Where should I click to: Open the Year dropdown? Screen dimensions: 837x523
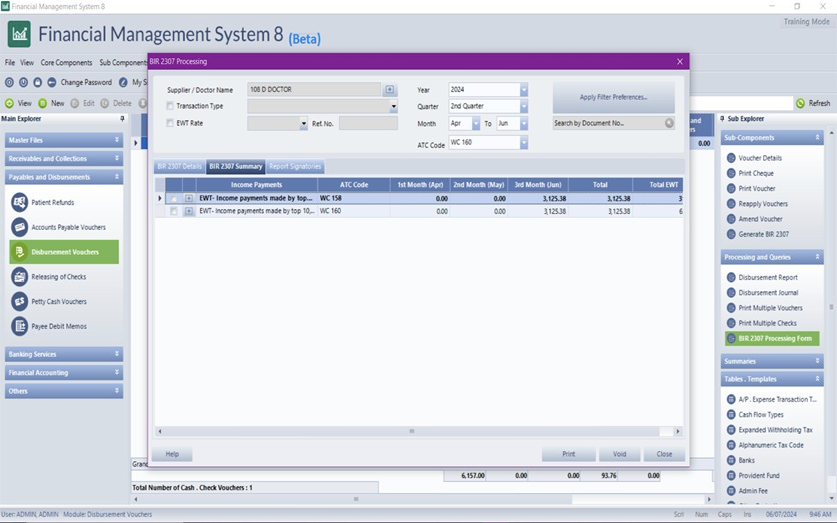tap(523, 90)
